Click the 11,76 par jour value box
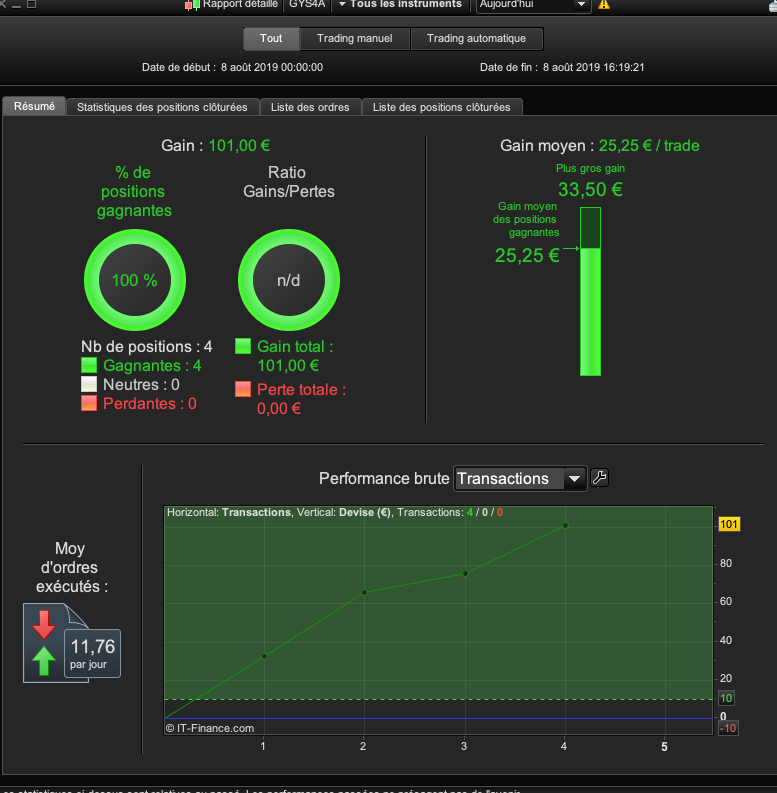 coord(93,653)
